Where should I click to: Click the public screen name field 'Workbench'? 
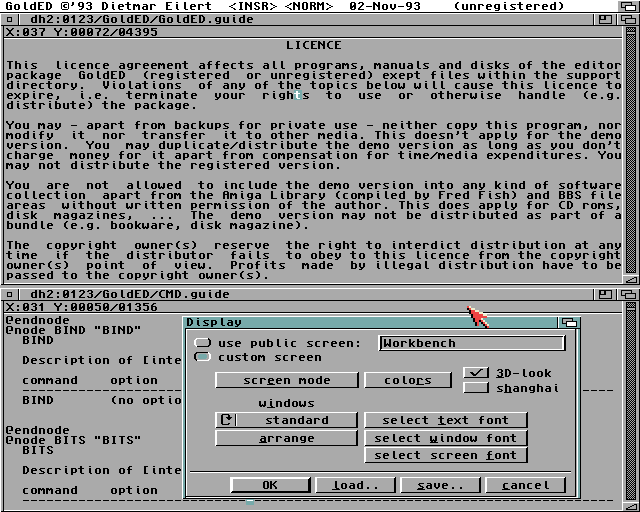point(472,343)
